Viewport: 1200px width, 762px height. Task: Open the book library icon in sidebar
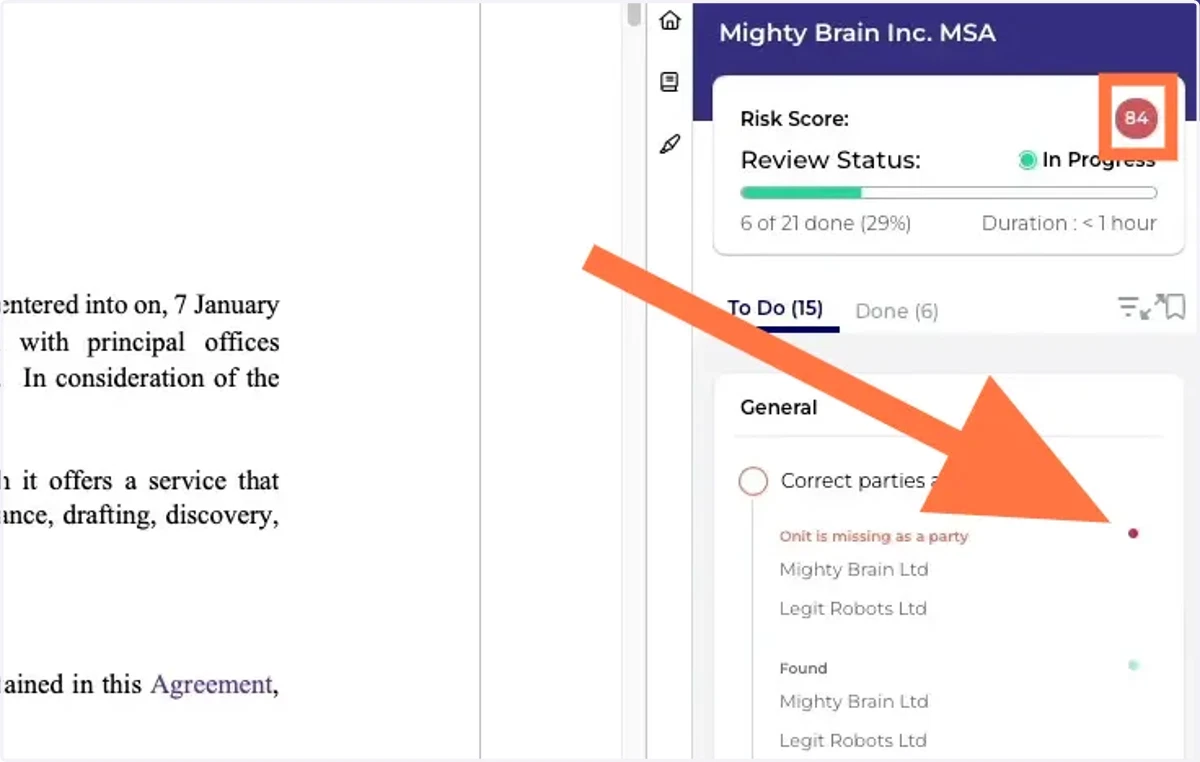point(670,82)
